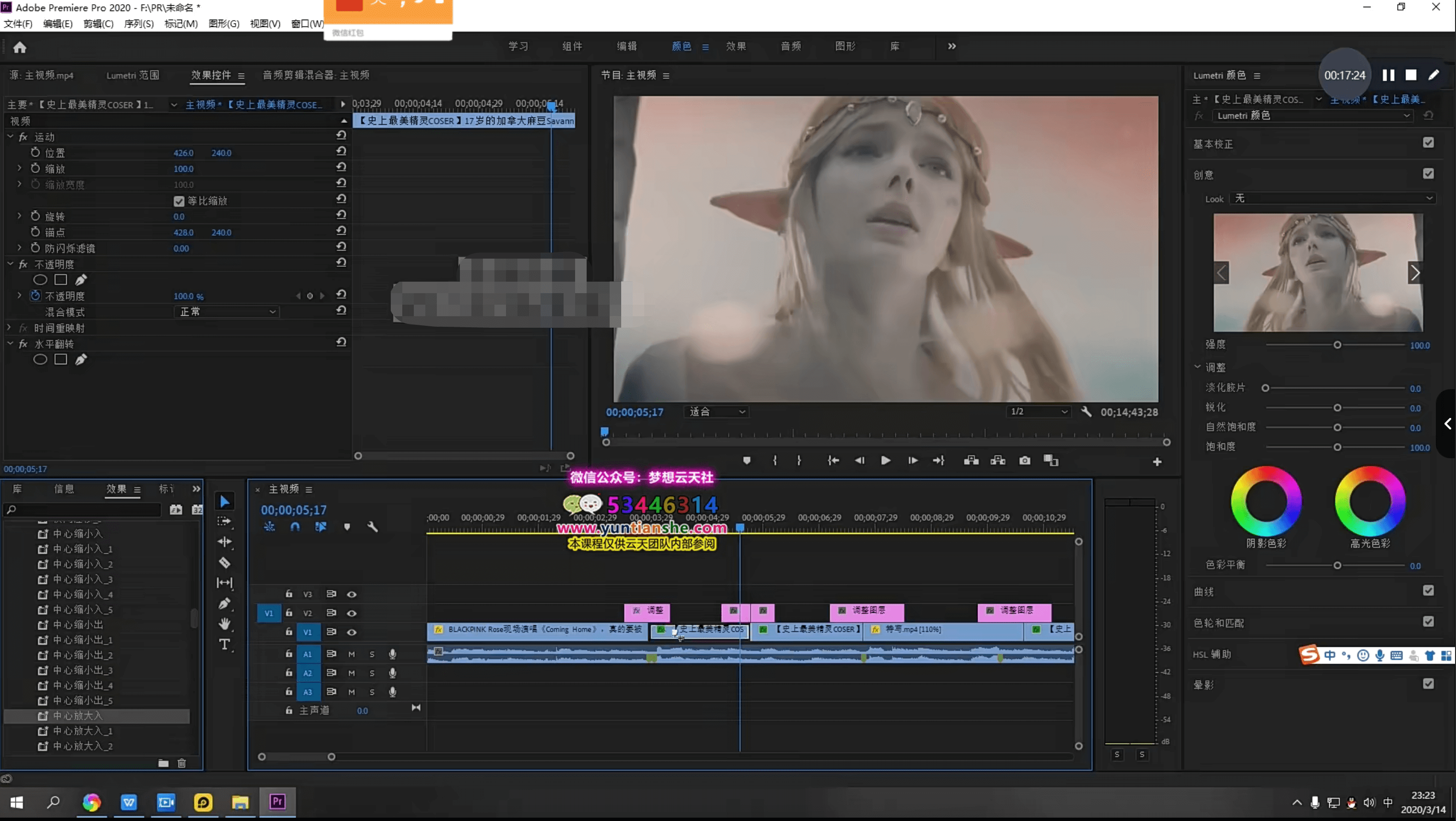Play the program monitor video
The image size is (1456, 821).
point(886,461)
